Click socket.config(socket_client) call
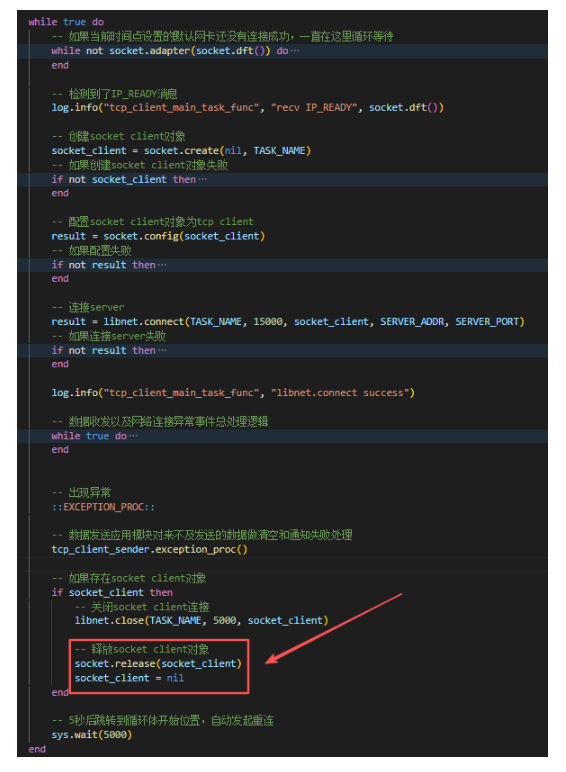 point(184,236)
